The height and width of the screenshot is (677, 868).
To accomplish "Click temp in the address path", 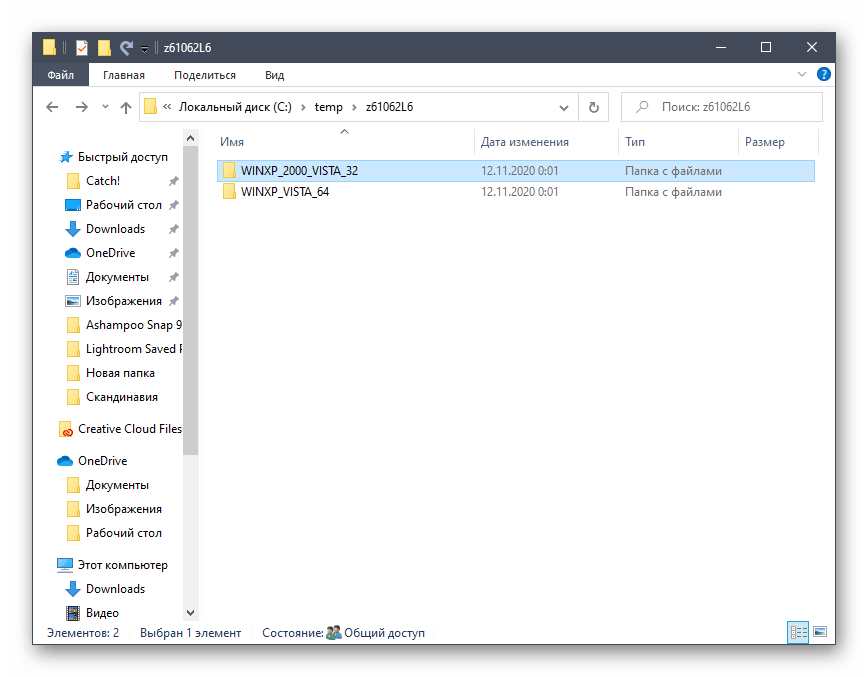I will [329, 107].
